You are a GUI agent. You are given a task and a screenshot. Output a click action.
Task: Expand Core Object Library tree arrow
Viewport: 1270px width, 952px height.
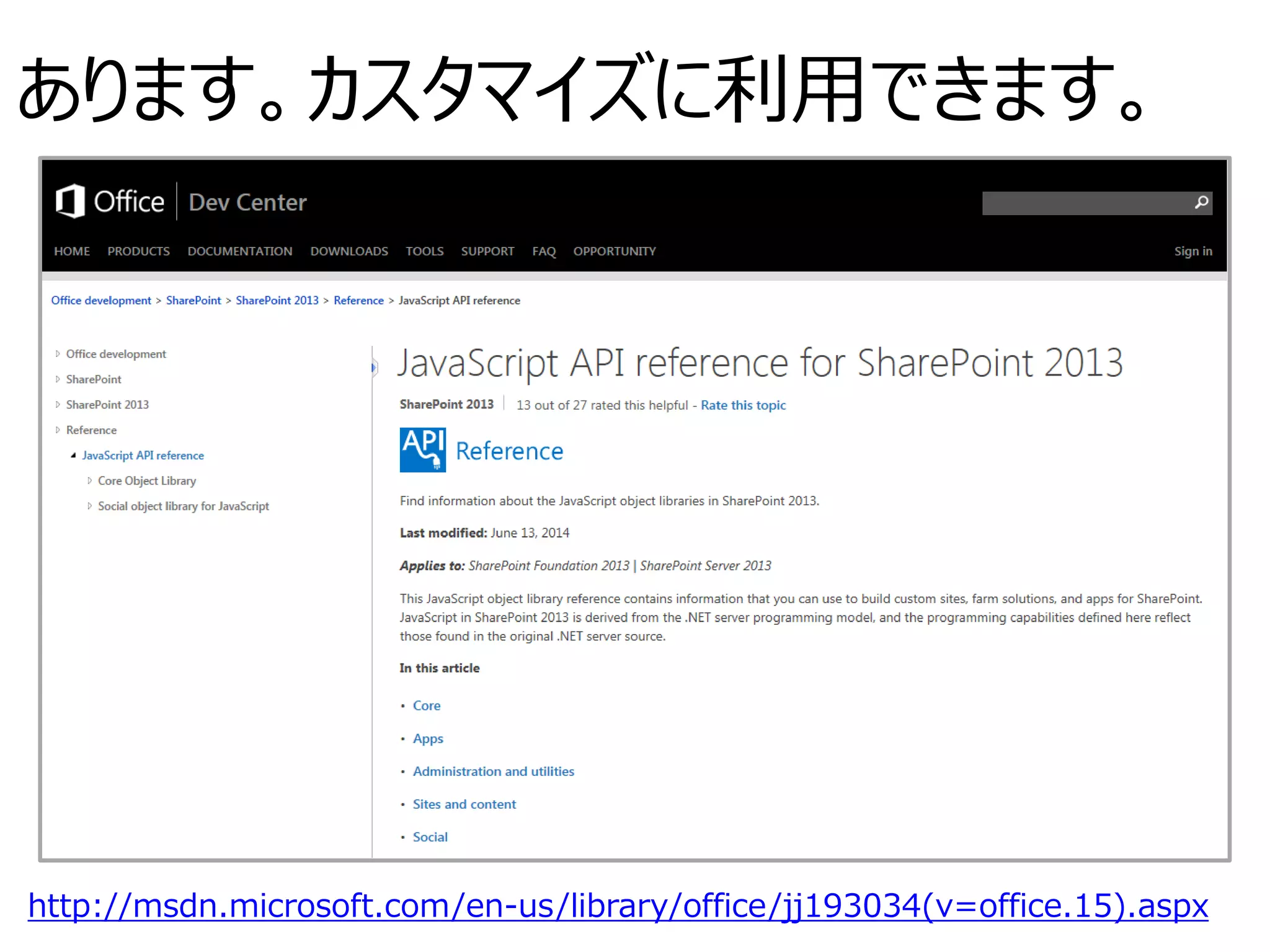89,481
